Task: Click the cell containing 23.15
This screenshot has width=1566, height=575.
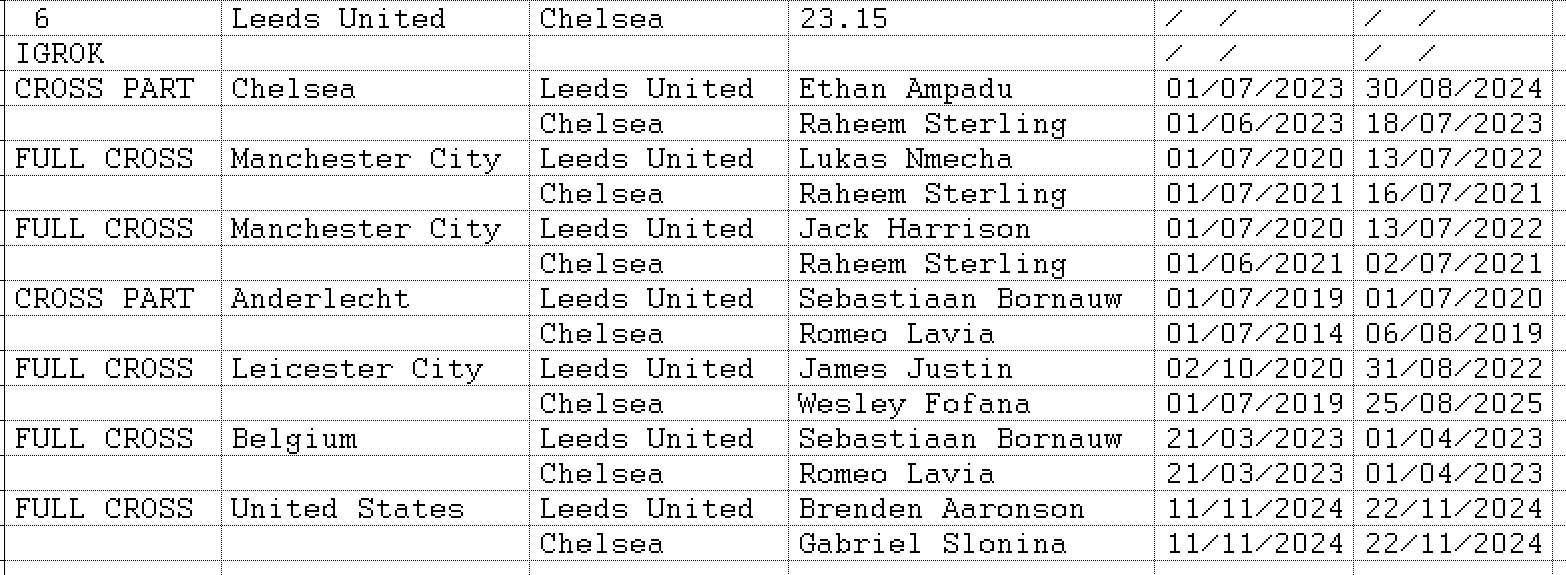Action: click(843, 19)
